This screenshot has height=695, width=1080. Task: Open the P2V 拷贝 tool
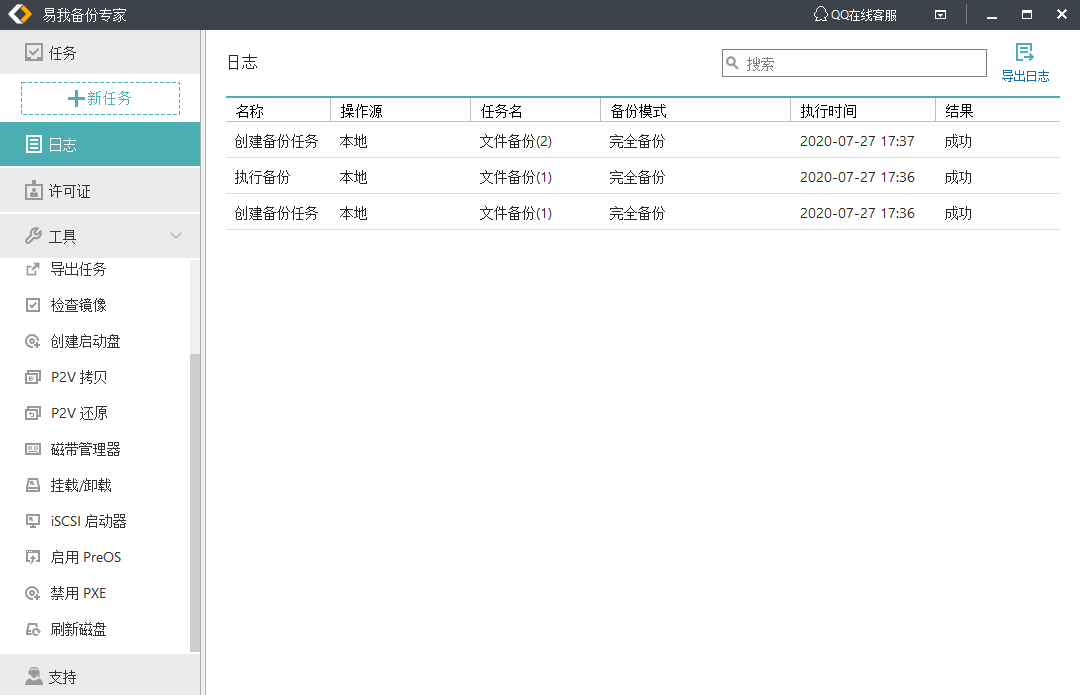point(78,377)
